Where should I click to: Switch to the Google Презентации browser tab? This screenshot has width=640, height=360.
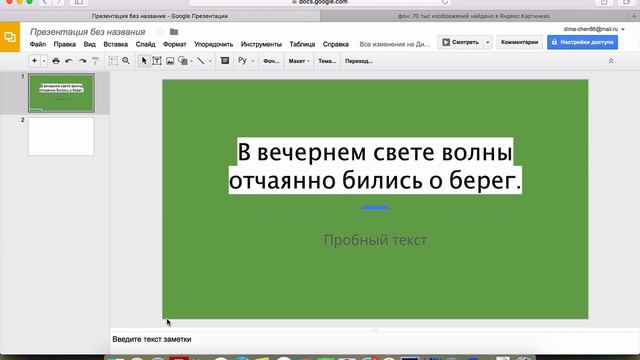[x=160, y=16]
